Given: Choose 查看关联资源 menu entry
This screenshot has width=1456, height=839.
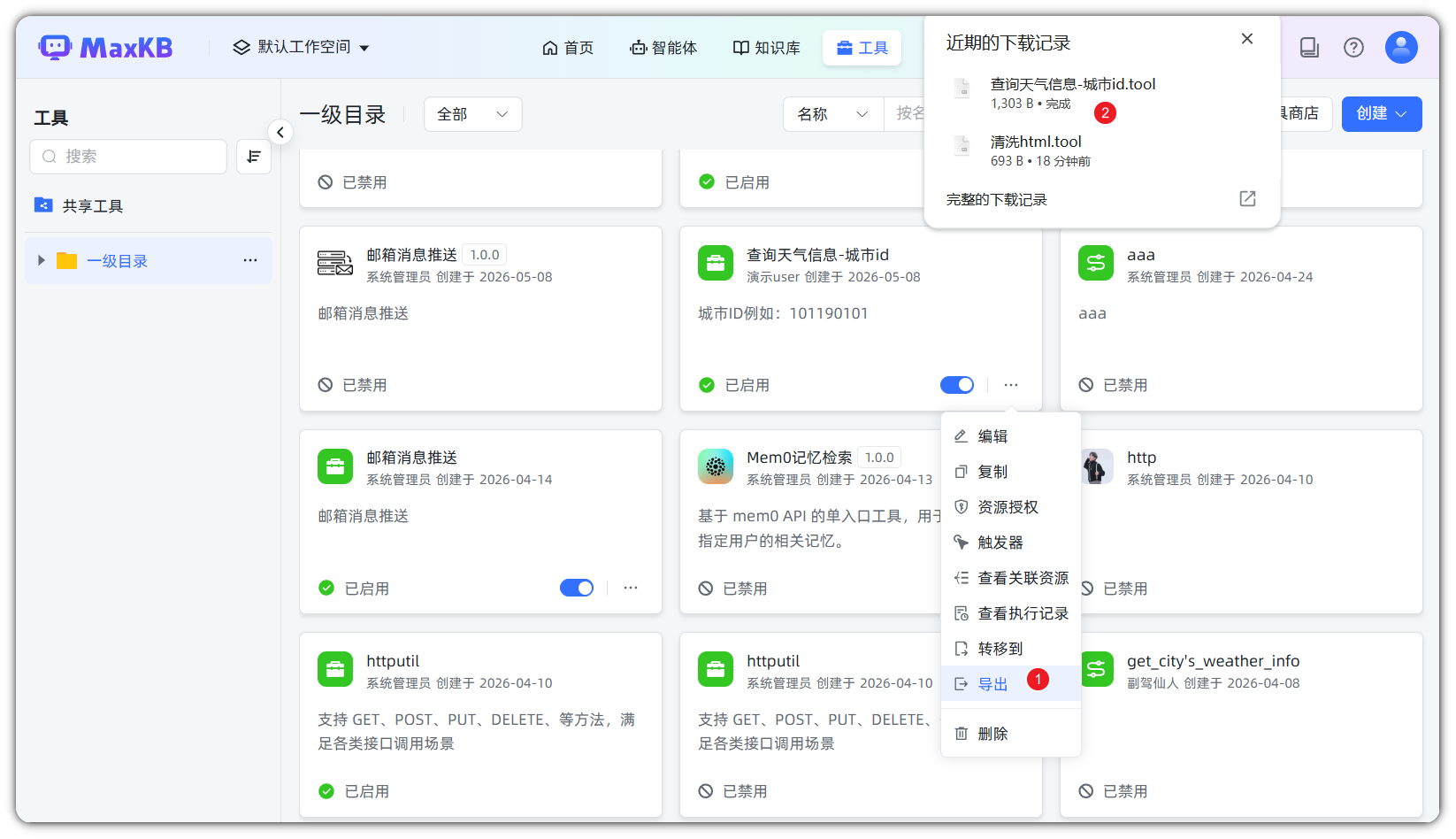Looking at the screenshot, I should point(1011,578).
